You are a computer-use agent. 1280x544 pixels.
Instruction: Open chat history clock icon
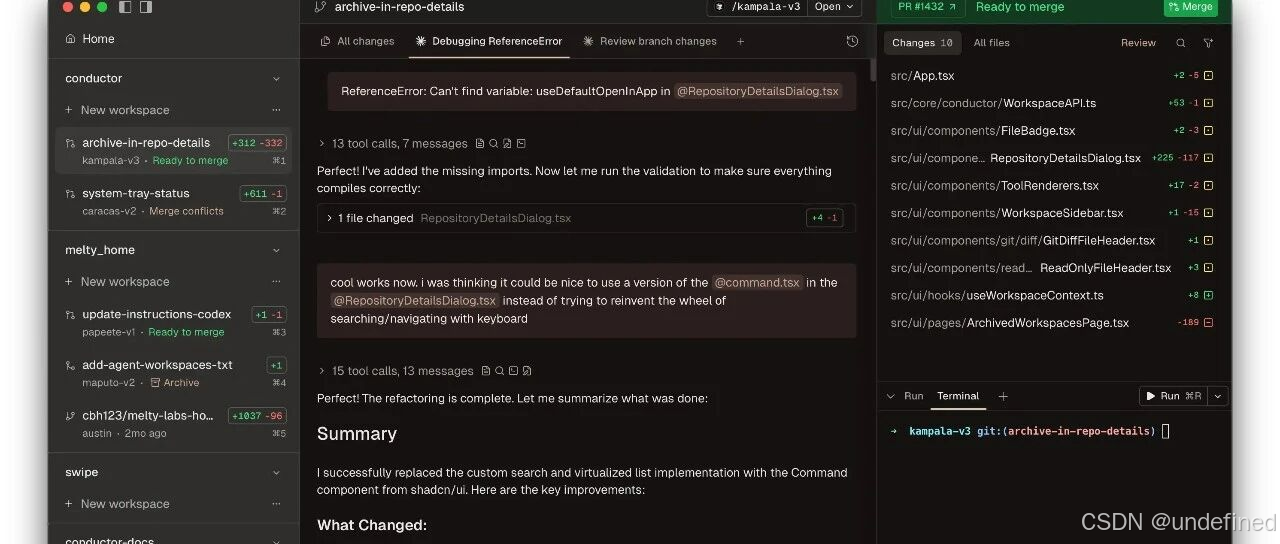(x=852, y=41)
